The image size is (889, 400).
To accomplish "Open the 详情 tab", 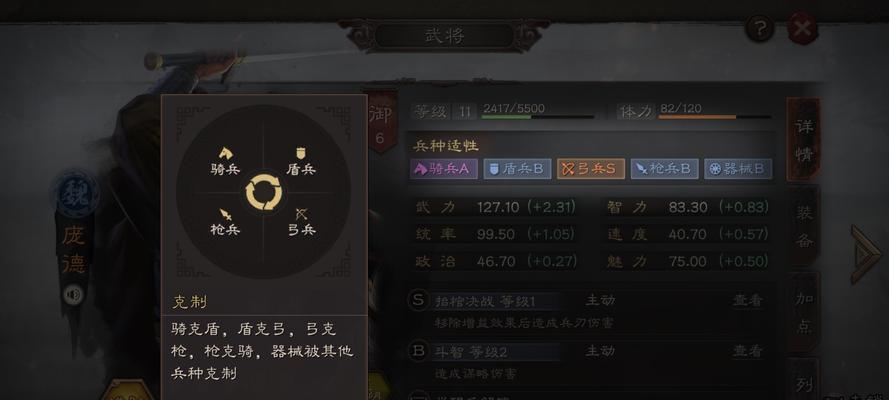I will click(x=804, y=139).
